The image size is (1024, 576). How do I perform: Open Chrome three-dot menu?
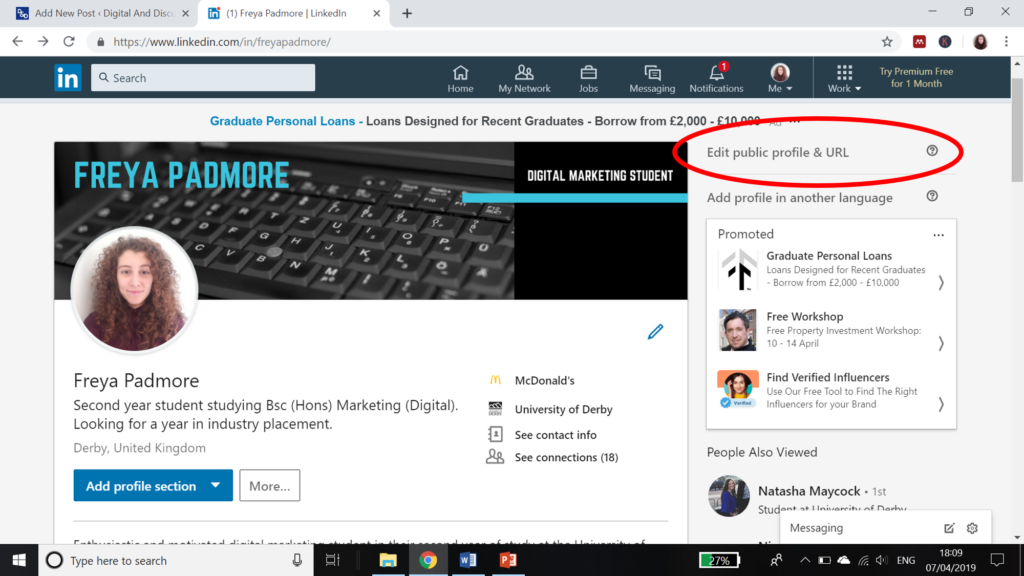click(x=1006, y=42)
